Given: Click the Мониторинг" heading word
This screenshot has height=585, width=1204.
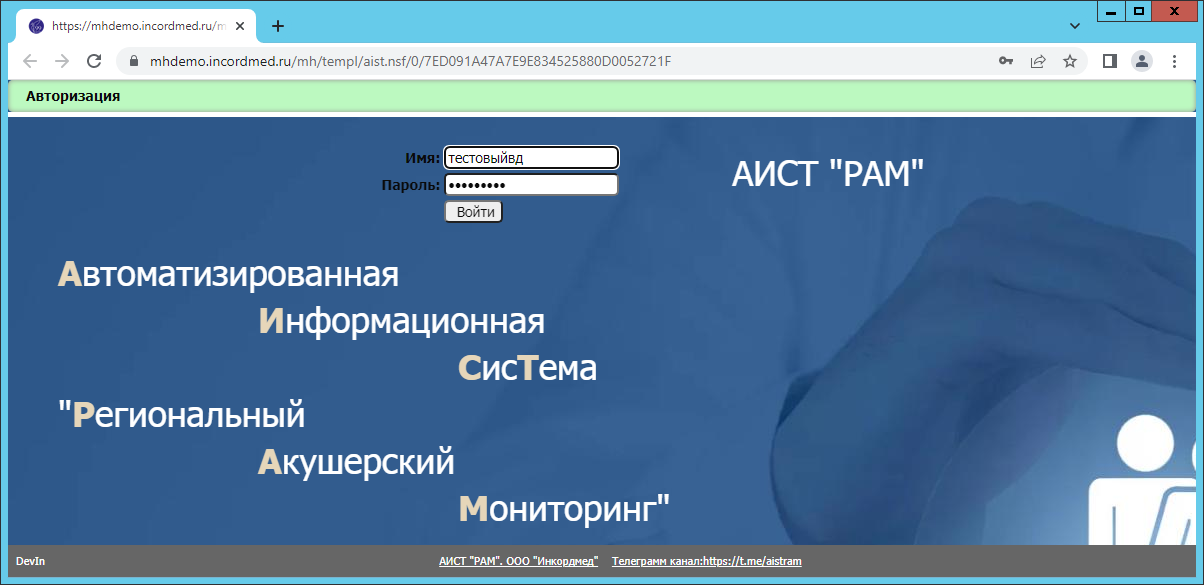Looking at the screenshot, I should 564,510.
